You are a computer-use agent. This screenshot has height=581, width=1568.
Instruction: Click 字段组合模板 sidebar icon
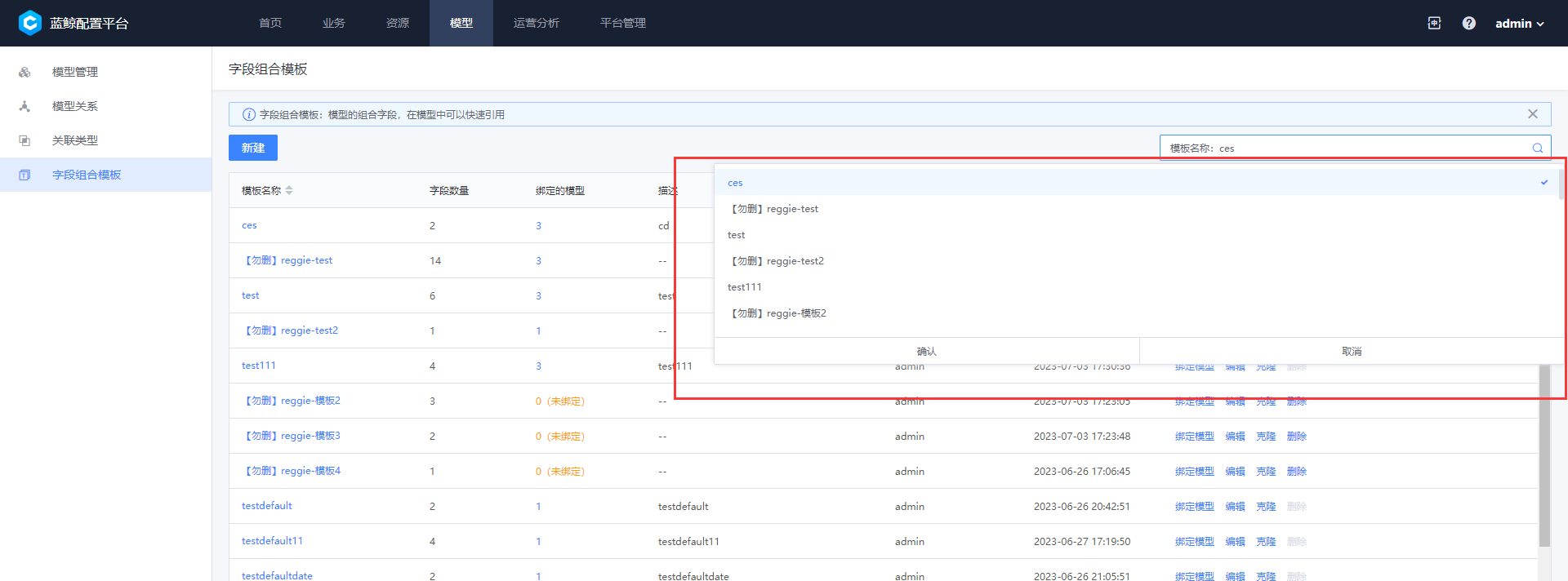[x=24, y=175]
